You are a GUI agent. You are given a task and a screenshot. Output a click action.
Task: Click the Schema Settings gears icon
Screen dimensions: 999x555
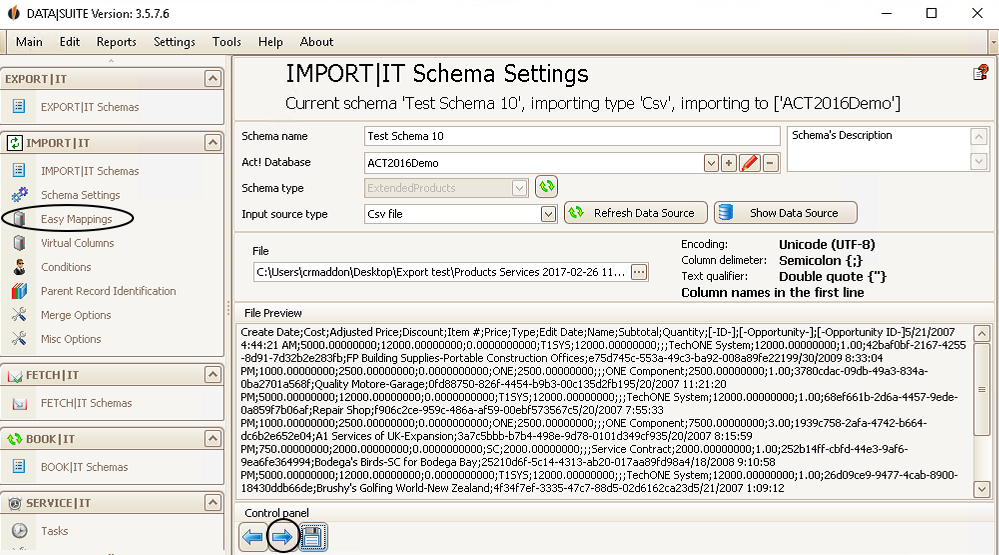click(19, 194)
